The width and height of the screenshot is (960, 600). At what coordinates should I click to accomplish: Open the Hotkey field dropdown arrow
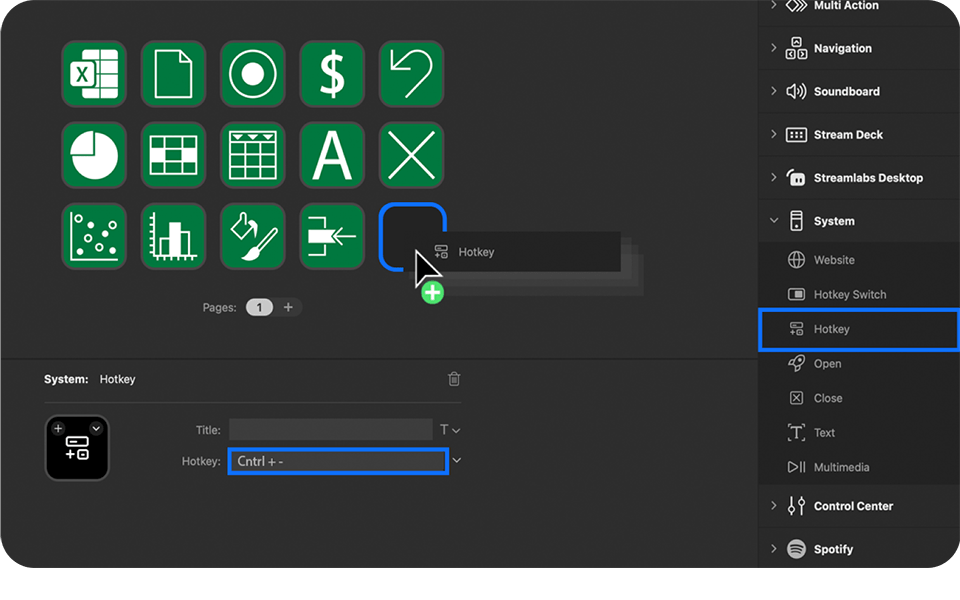click(457, 460)
